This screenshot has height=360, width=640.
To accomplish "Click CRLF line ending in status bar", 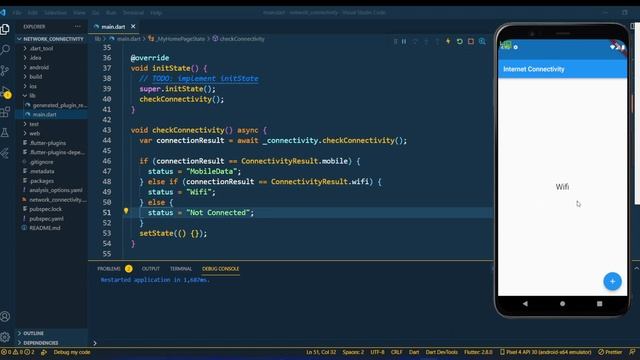I will (396, 352).
